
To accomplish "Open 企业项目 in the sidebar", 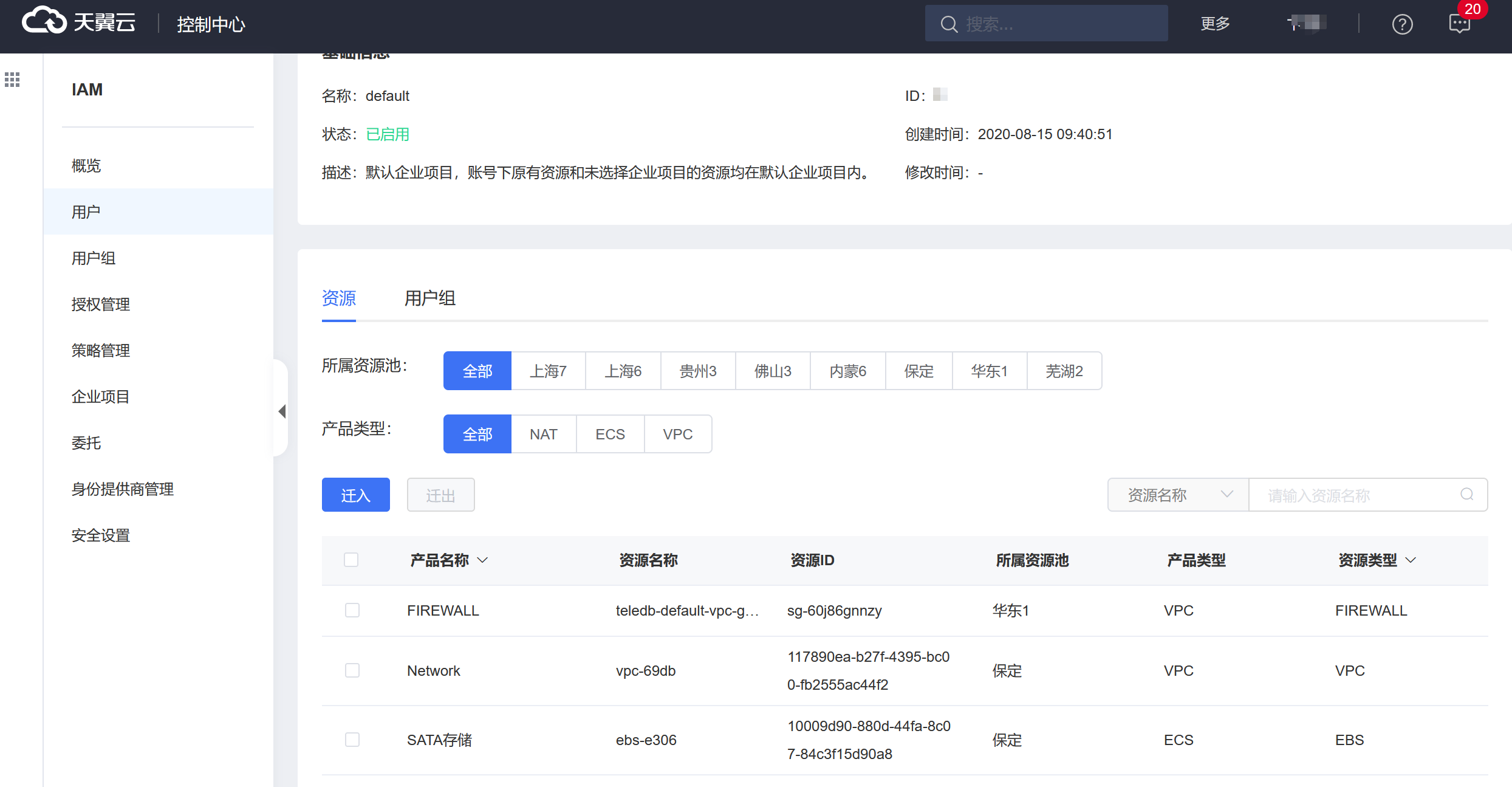I will (x=101, y=397).
